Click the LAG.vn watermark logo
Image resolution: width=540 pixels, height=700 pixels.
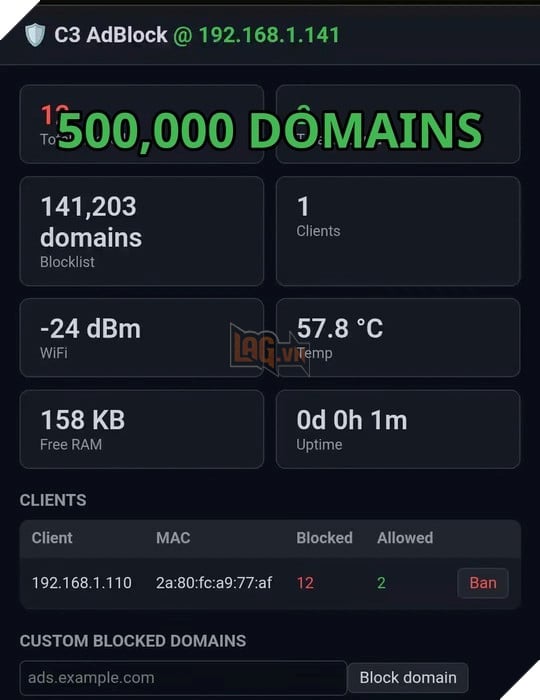click(x=269, y=350)
